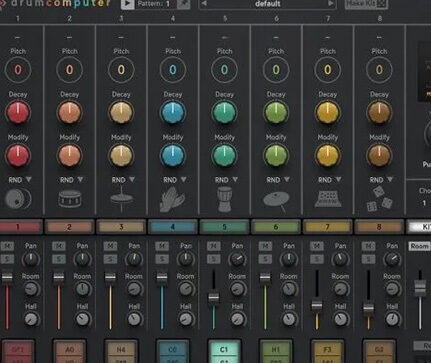Solo channel 1 with the S button
Screen dimensions: 431x363
(7, 259)
